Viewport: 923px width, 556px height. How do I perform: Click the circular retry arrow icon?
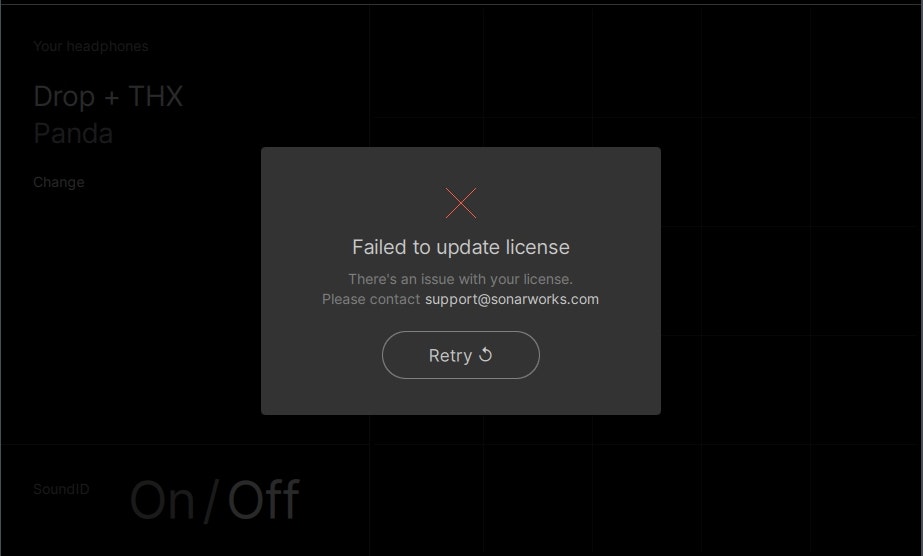[485, 355]
